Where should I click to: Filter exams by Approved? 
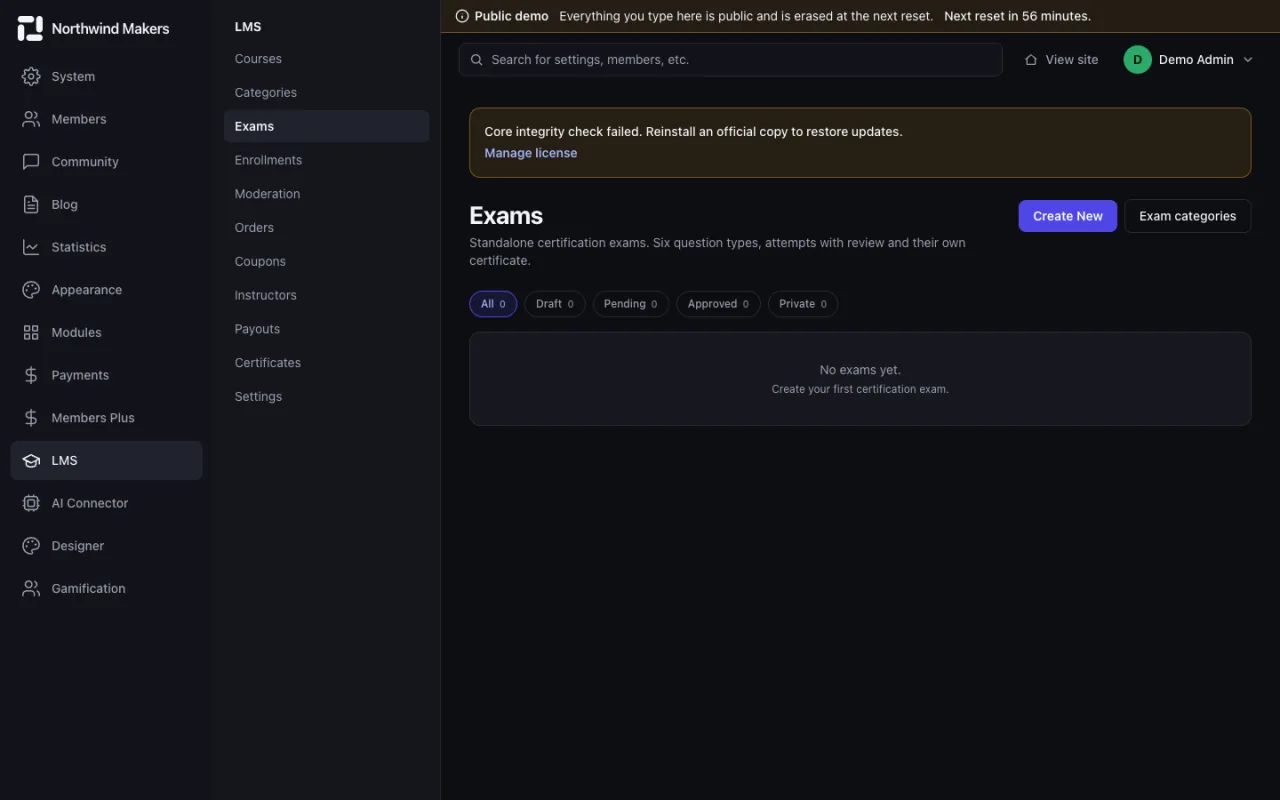click(718, 304)
